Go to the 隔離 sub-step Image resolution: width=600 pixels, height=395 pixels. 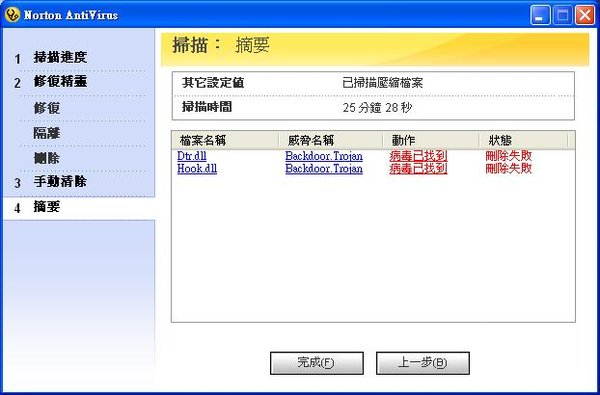click(x=47, y=133)
